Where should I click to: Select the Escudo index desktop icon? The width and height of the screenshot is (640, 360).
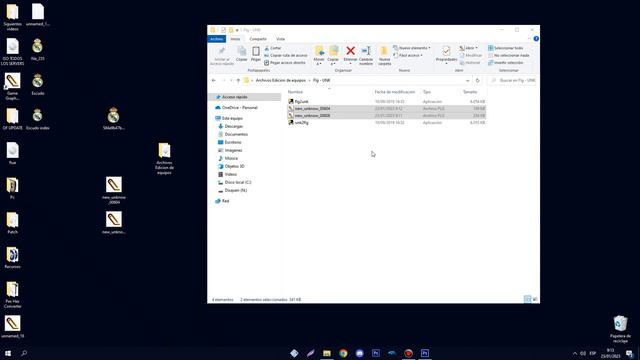[x=38, y=119]
